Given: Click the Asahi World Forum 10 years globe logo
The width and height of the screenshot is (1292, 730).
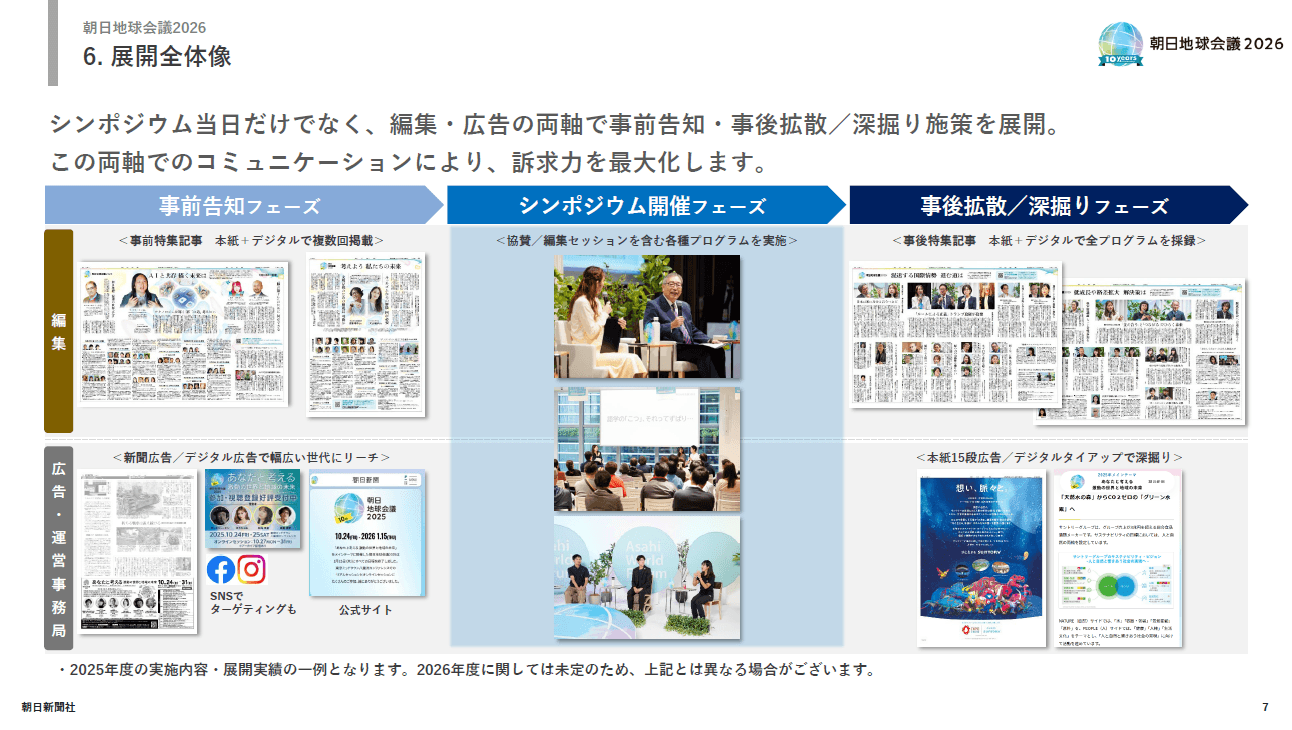Looking at the screenshot, I should coord(1121,43).
